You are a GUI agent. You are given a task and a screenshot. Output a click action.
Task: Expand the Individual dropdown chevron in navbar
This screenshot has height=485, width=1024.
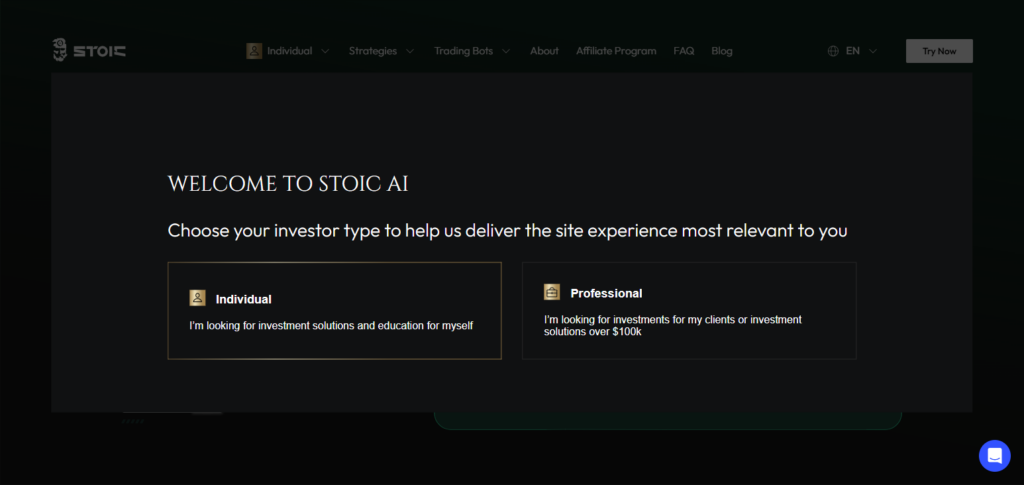[x=325, y=51]
